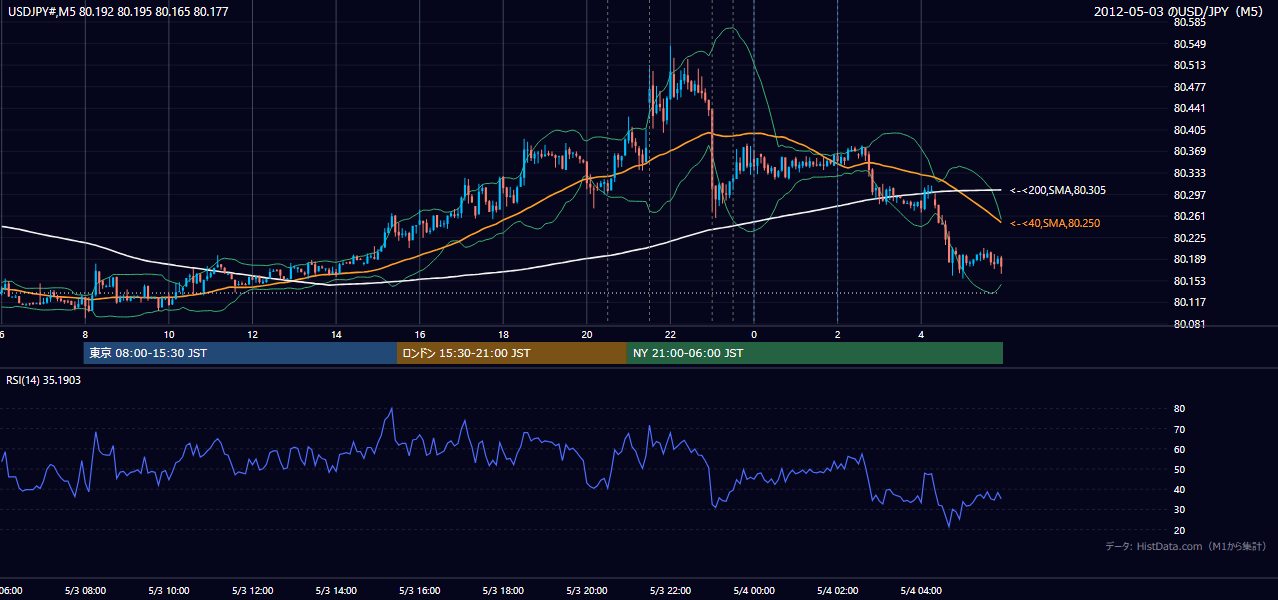Click price axis value 80.261
The image size is (1278, 600).
coord(1188,216)
